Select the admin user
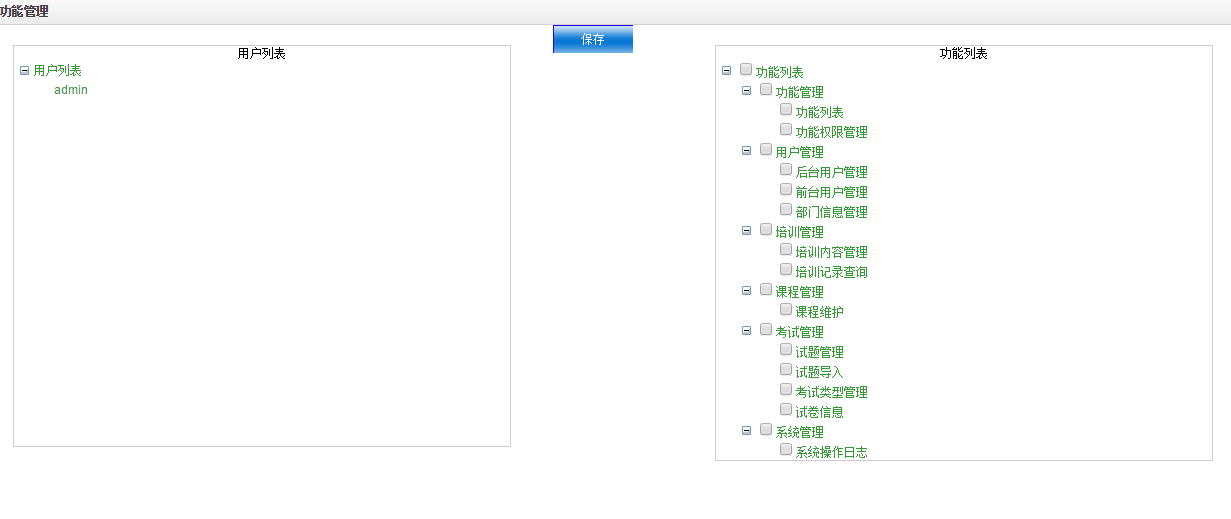This screenshot has width=1231, height=519. click(x=71, y=90)
